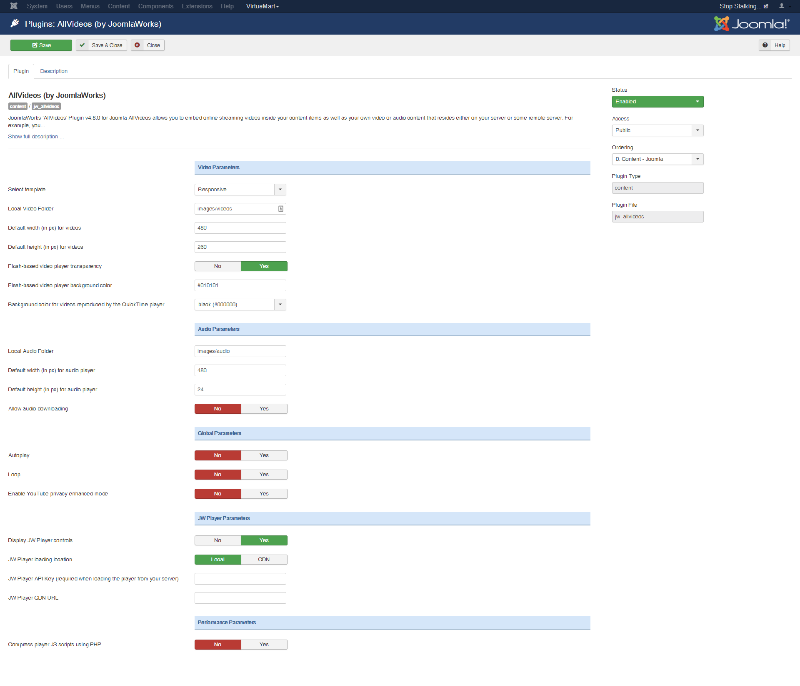Open the Components menu
Screen dimensions: 800x686
[x=156, y=6]
